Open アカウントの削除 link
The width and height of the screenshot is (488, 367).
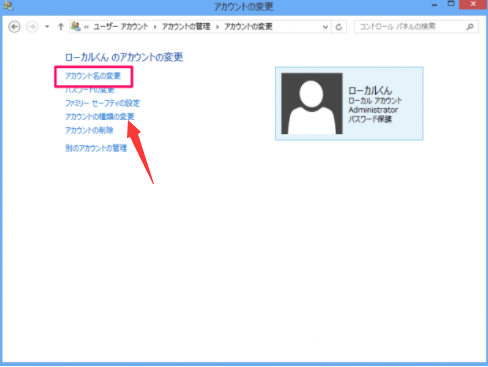[x=89, y=130]
